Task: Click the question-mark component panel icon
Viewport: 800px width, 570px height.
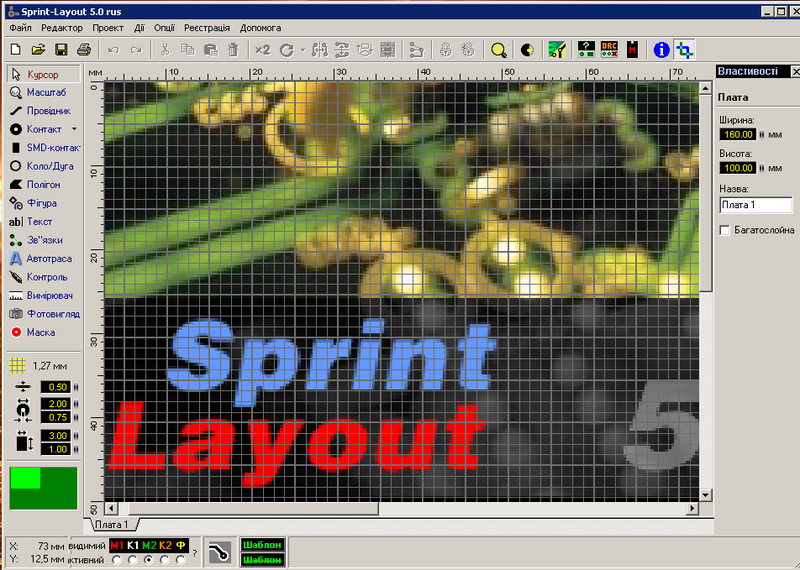Action: point(586,49)
